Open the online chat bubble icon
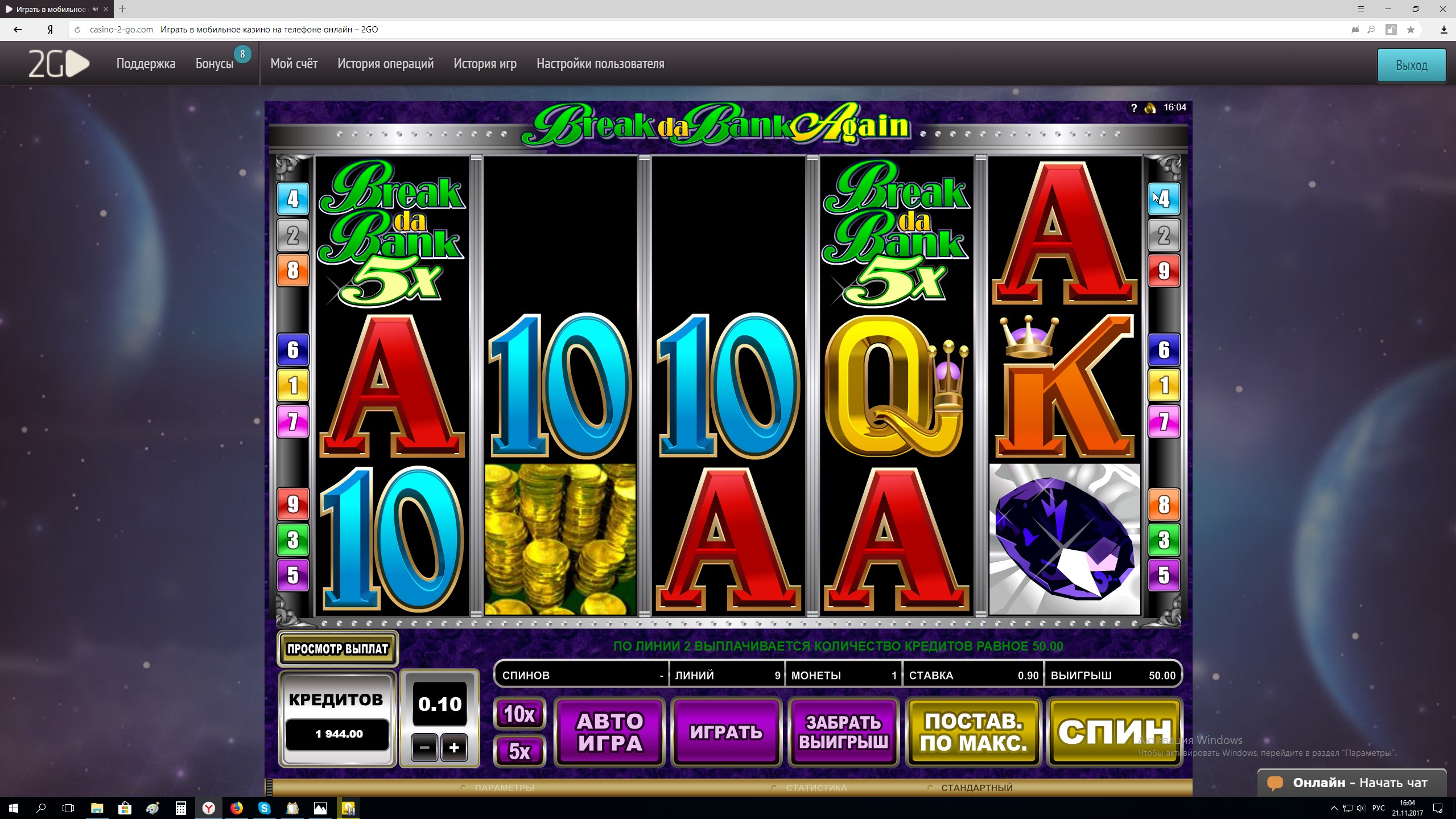The image size is (1456, 819). (1274, 783)
